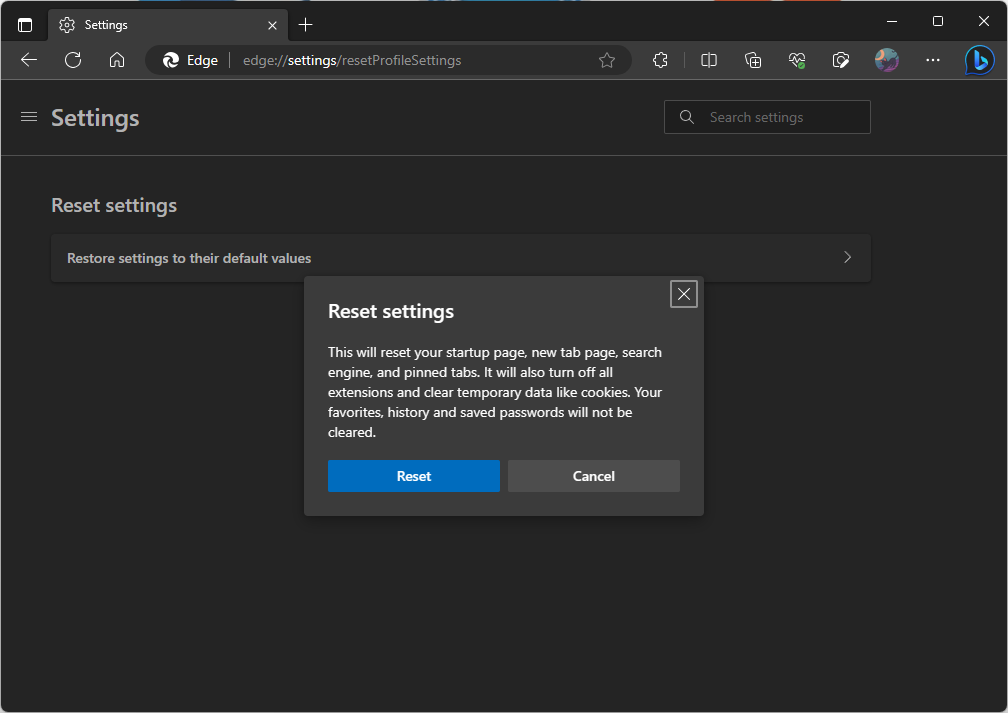Open a new tab with plus button
The height and width of the screenshot is (713, 1008).
click(306, 24)
